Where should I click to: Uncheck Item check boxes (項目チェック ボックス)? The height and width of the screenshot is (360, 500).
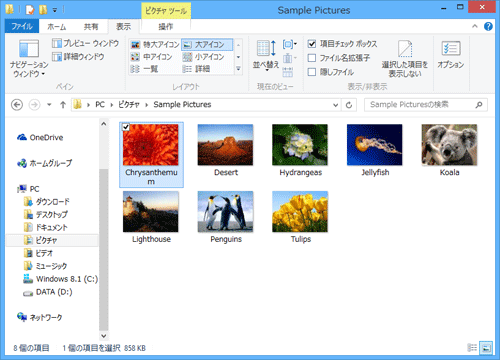[312, 44]
